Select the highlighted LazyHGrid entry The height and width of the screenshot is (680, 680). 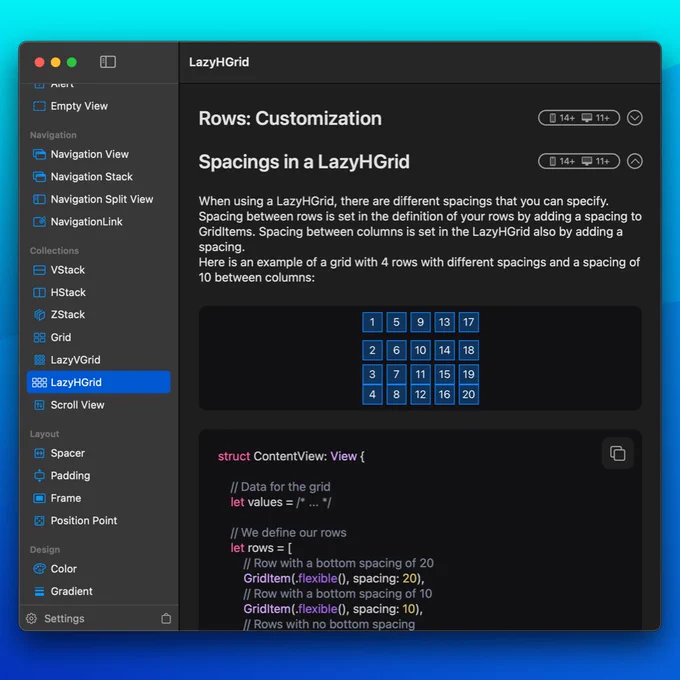coord(99,382)
